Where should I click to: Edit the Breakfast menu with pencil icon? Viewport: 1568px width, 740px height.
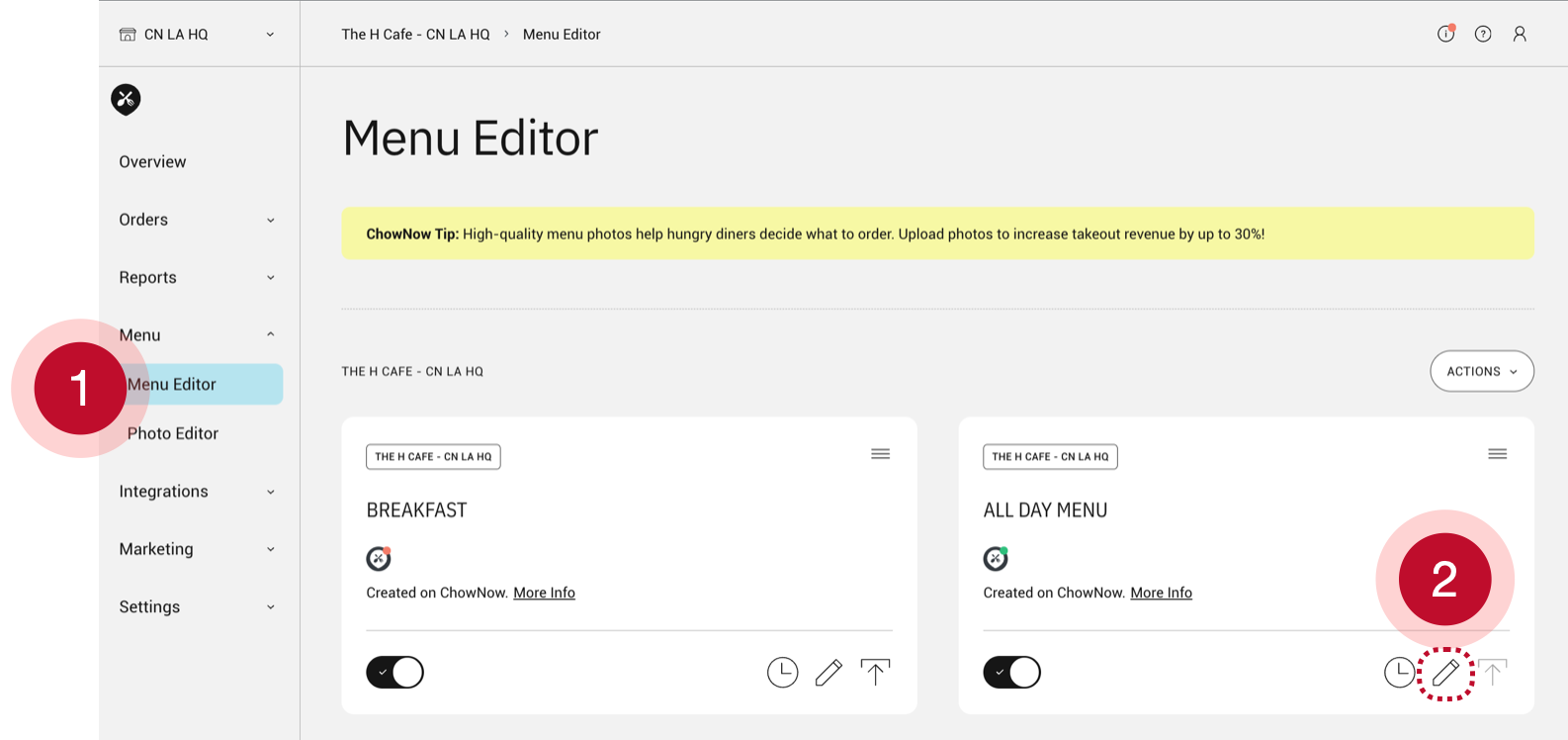pos(828,673)
